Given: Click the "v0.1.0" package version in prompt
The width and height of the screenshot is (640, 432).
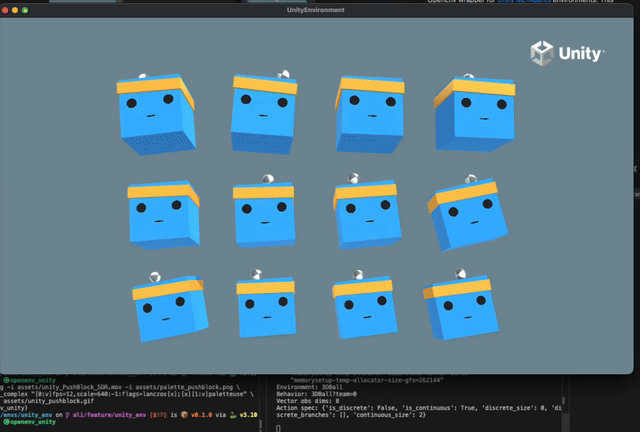Looking at the screenshot, I should pyautogui.click(x=201, y=415).
